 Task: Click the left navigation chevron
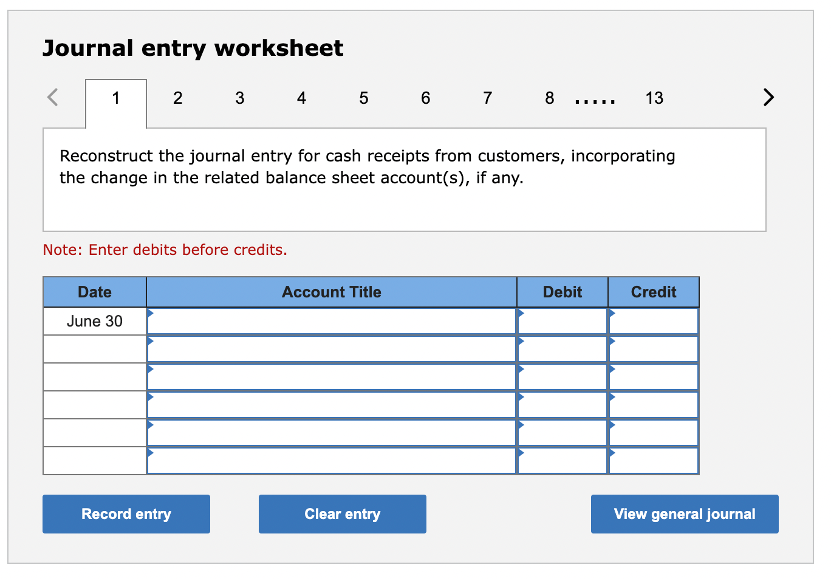(x=52, y=97)
